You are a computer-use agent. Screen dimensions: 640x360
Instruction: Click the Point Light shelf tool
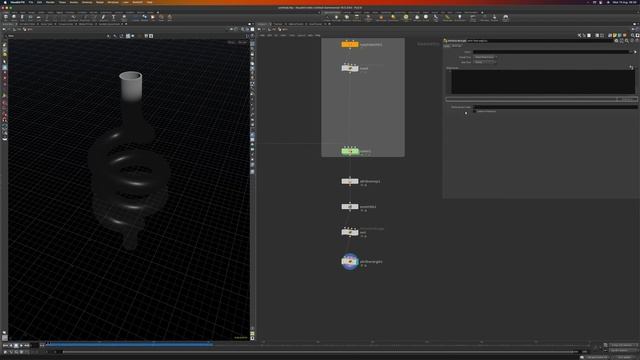tap(336, 18)
